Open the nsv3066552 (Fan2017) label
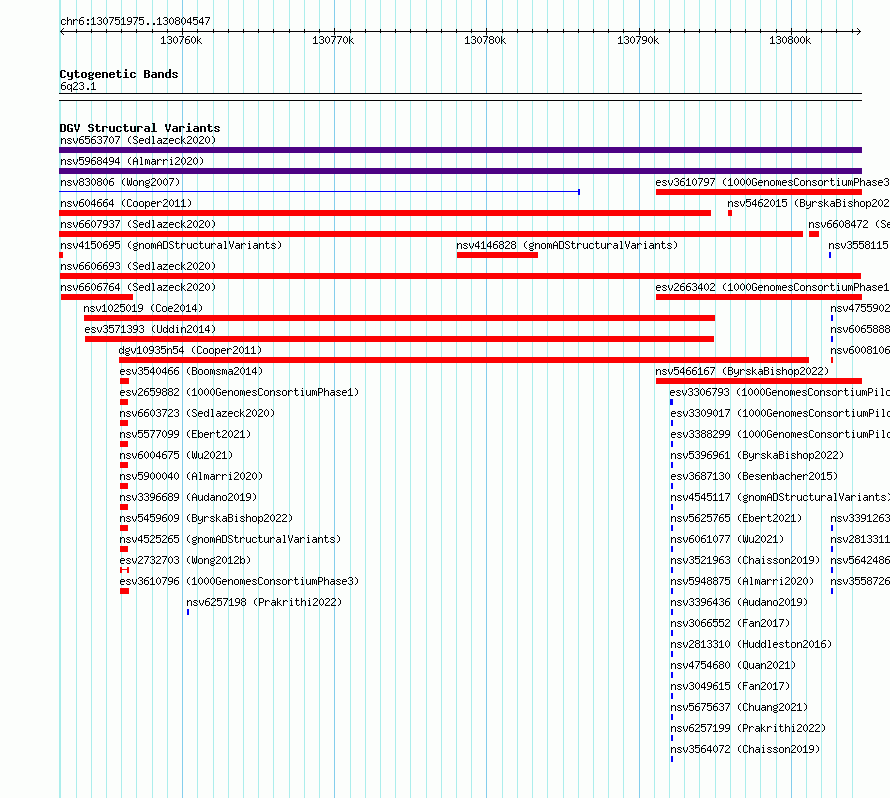Image resolution: width=890 pixels, height=798 pixels. pyautogui.click(x=730, y=623)
